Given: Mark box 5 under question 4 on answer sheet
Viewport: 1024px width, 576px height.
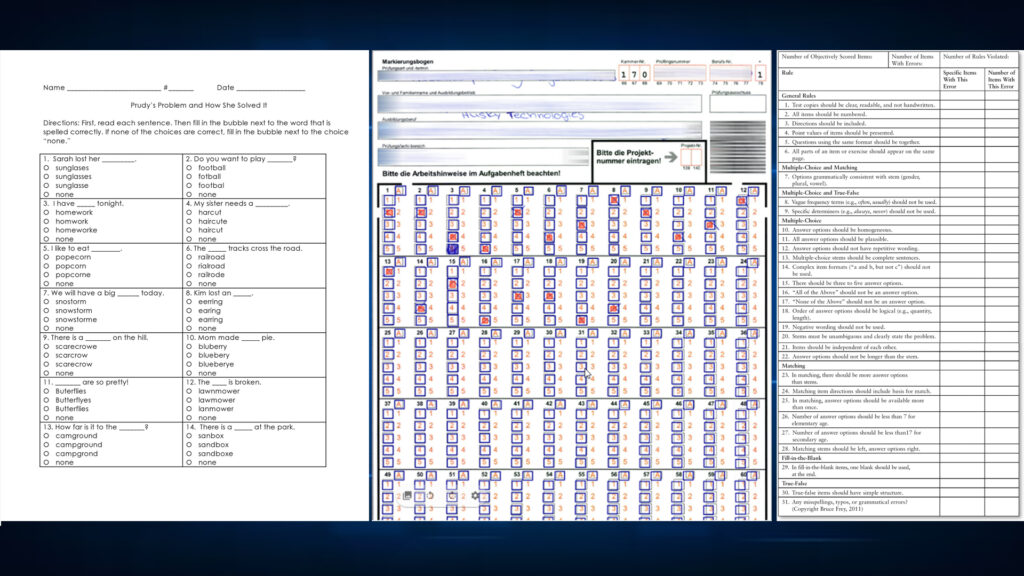Looking at the screenshot, I should tap(485, 249).
